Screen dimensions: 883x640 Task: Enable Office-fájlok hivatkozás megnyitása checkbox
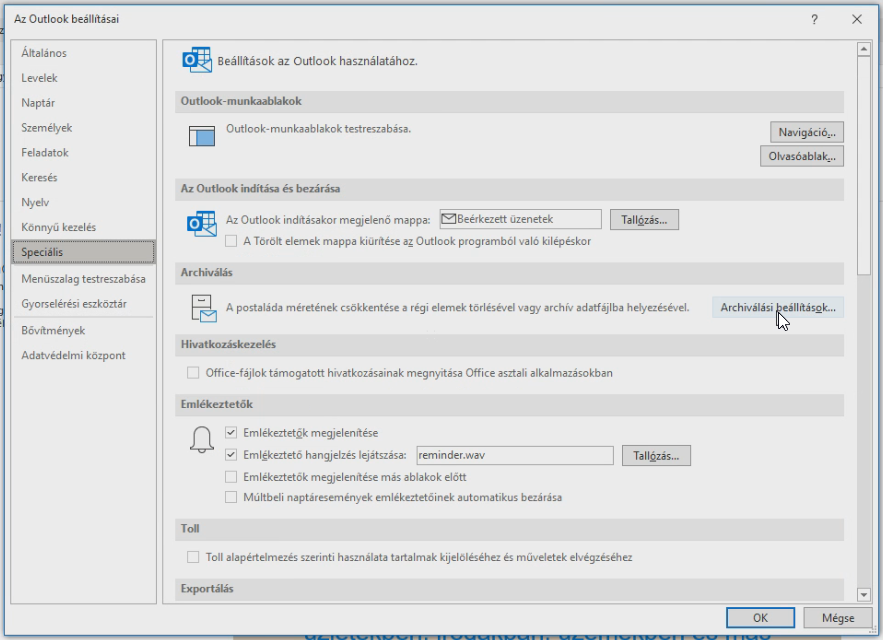point(194,373)
